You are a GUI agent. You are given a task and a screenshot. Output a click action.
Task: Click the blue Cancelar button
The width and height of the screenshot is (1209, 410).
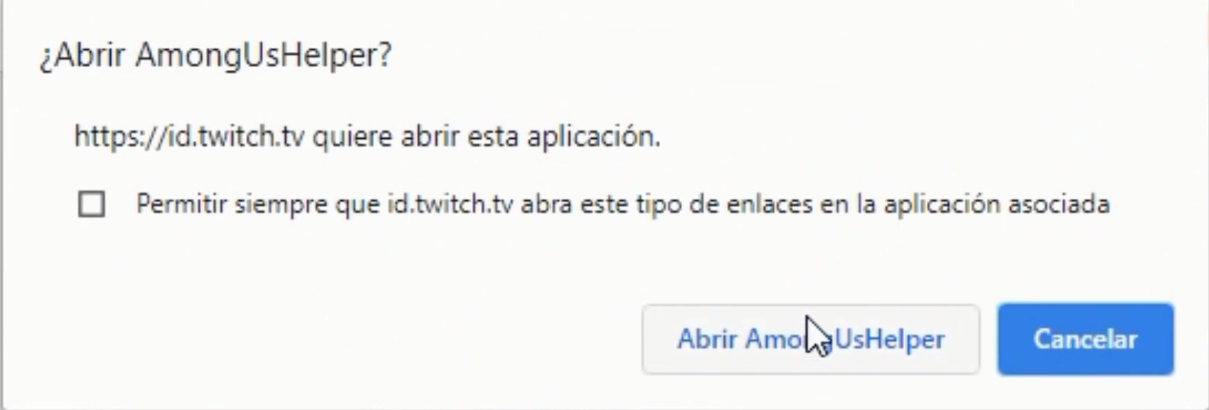pyautogui.click(x=1085, y=339)
